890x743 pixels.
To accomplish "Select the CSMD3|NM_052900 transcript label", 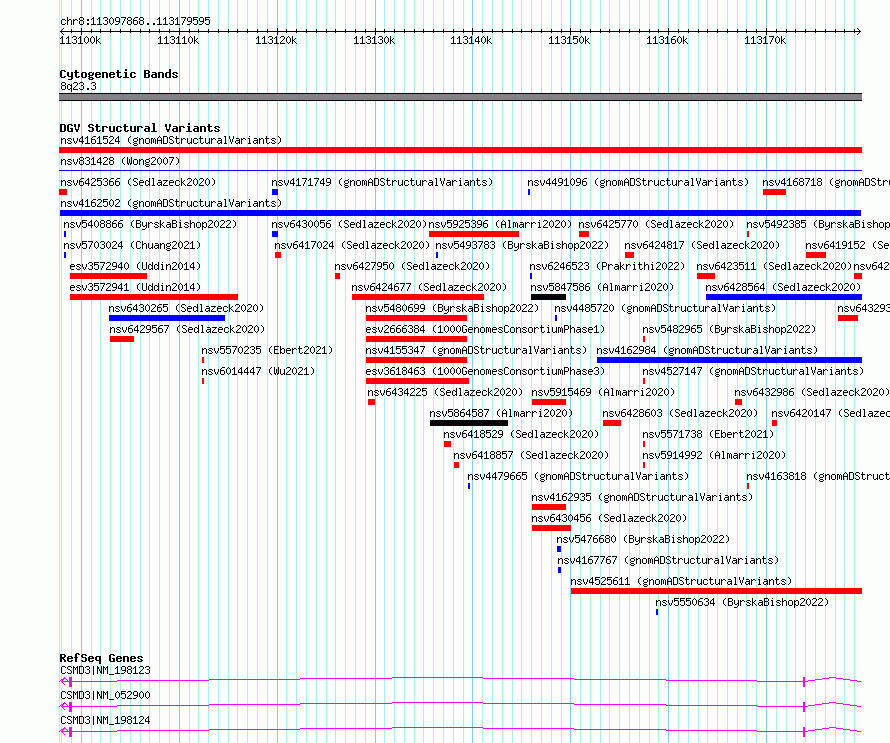I will [x=105, y=695].
